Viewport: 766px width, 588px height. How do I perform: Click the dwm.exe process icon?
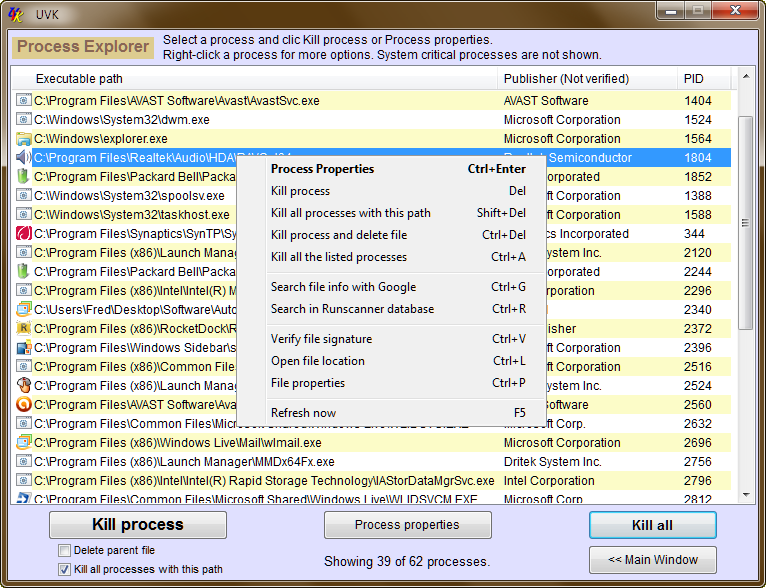(23, 120)
